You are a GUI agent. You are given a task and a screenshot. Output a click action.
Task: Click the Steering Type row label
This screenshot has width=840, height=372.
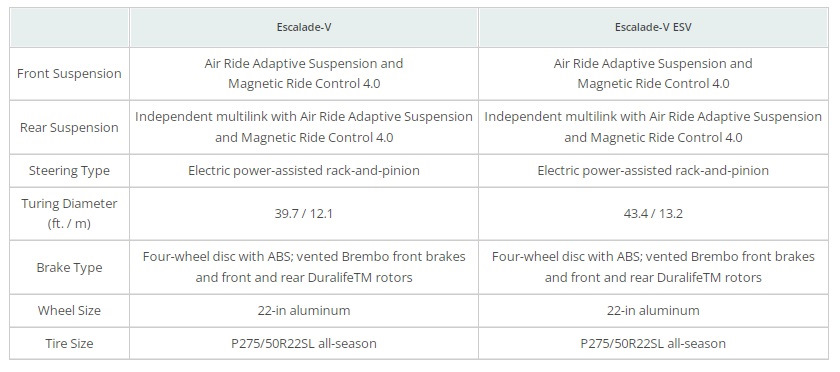[69, 170]
